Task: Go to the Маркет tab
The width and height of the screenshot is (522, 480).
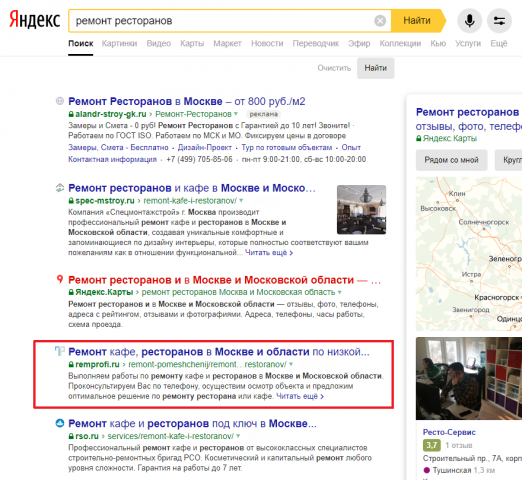Action: click(x=227, y=43)
